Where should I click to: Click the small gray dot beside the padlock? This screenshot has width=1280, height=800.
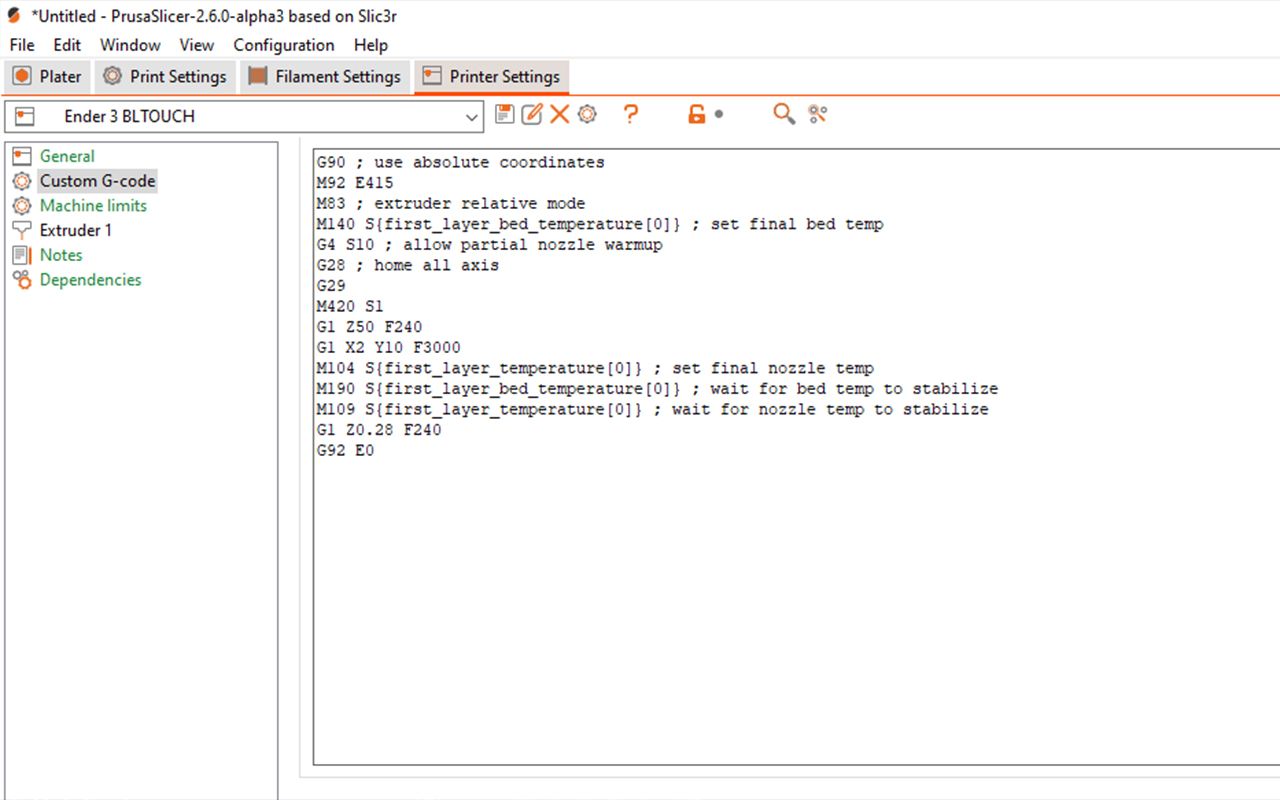pos(719,114)
